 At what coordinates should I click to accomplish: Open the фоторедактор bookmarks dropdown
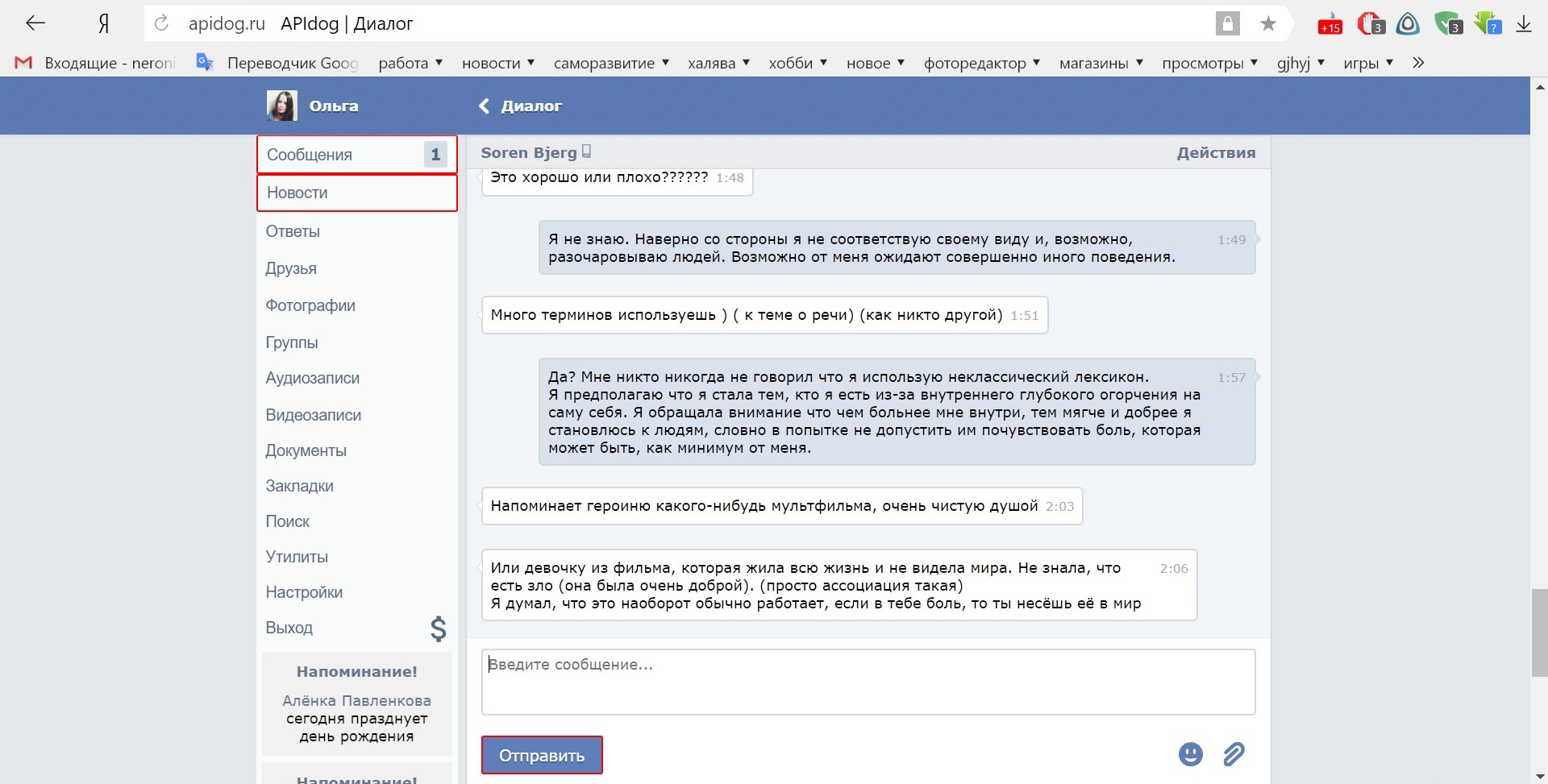tap(981, 63)
